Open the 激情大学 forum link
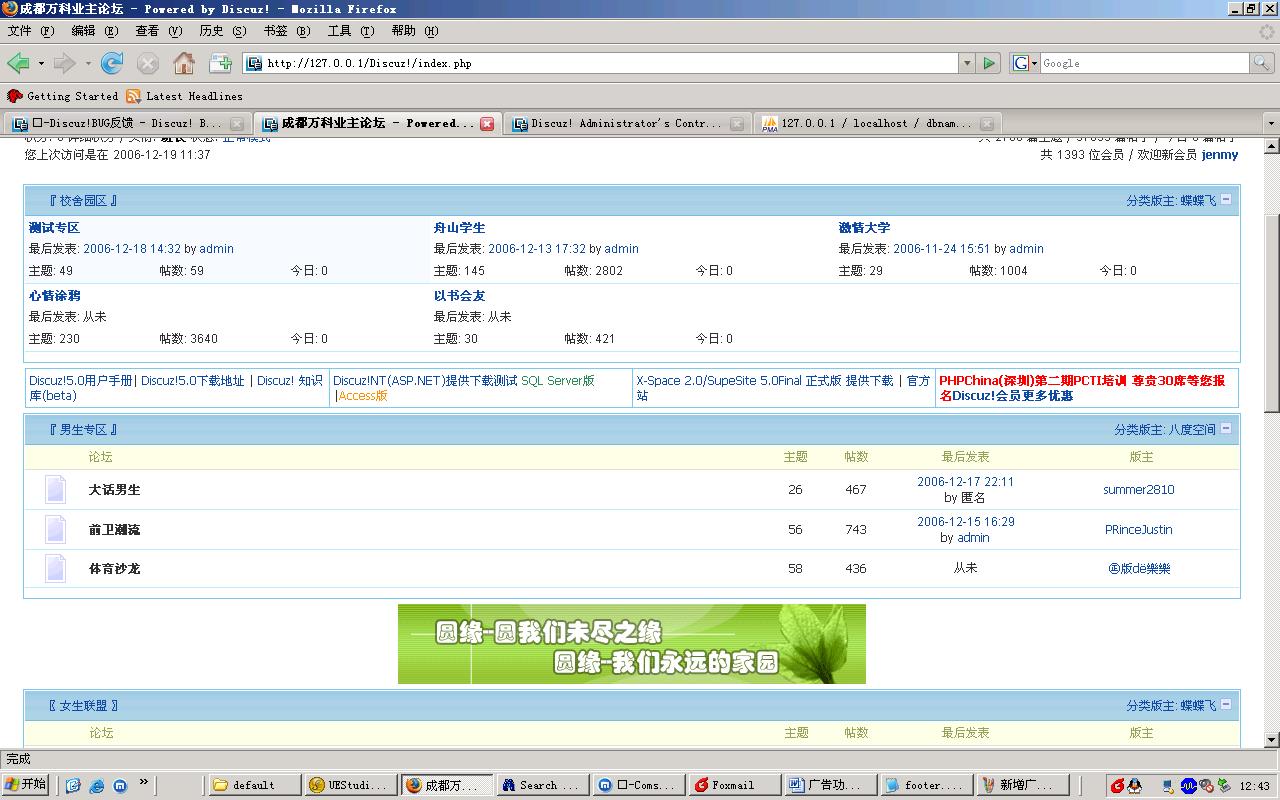The height and width of the screenshot is (800, 1280). (864, 228)
